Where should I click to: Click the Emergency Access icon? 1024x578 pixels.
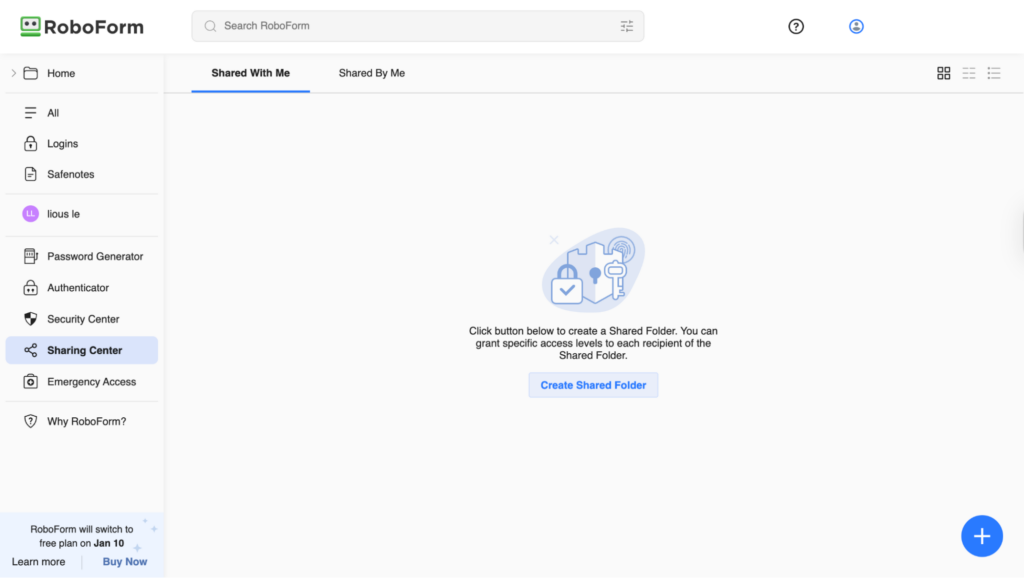coord(31,382)
